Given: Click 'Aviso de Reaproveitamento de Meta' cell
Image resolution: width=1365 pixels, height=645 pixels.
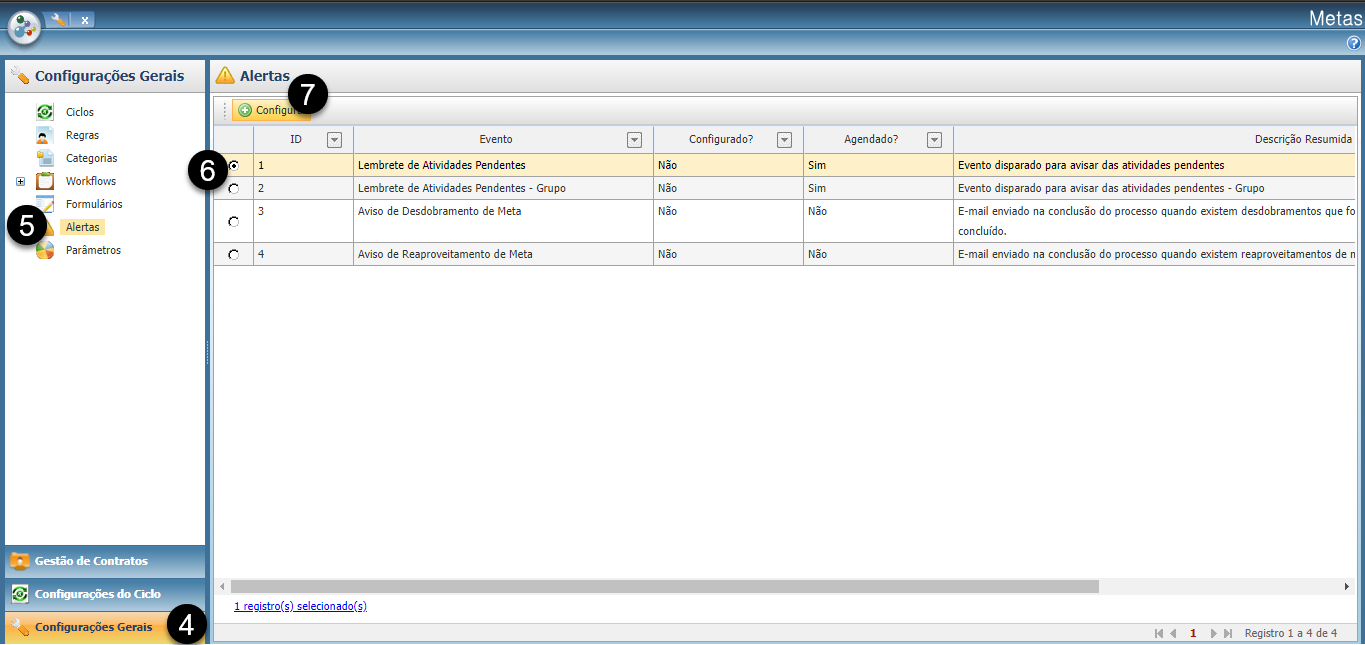Looking at the screenshot, I should coord(503,254).
